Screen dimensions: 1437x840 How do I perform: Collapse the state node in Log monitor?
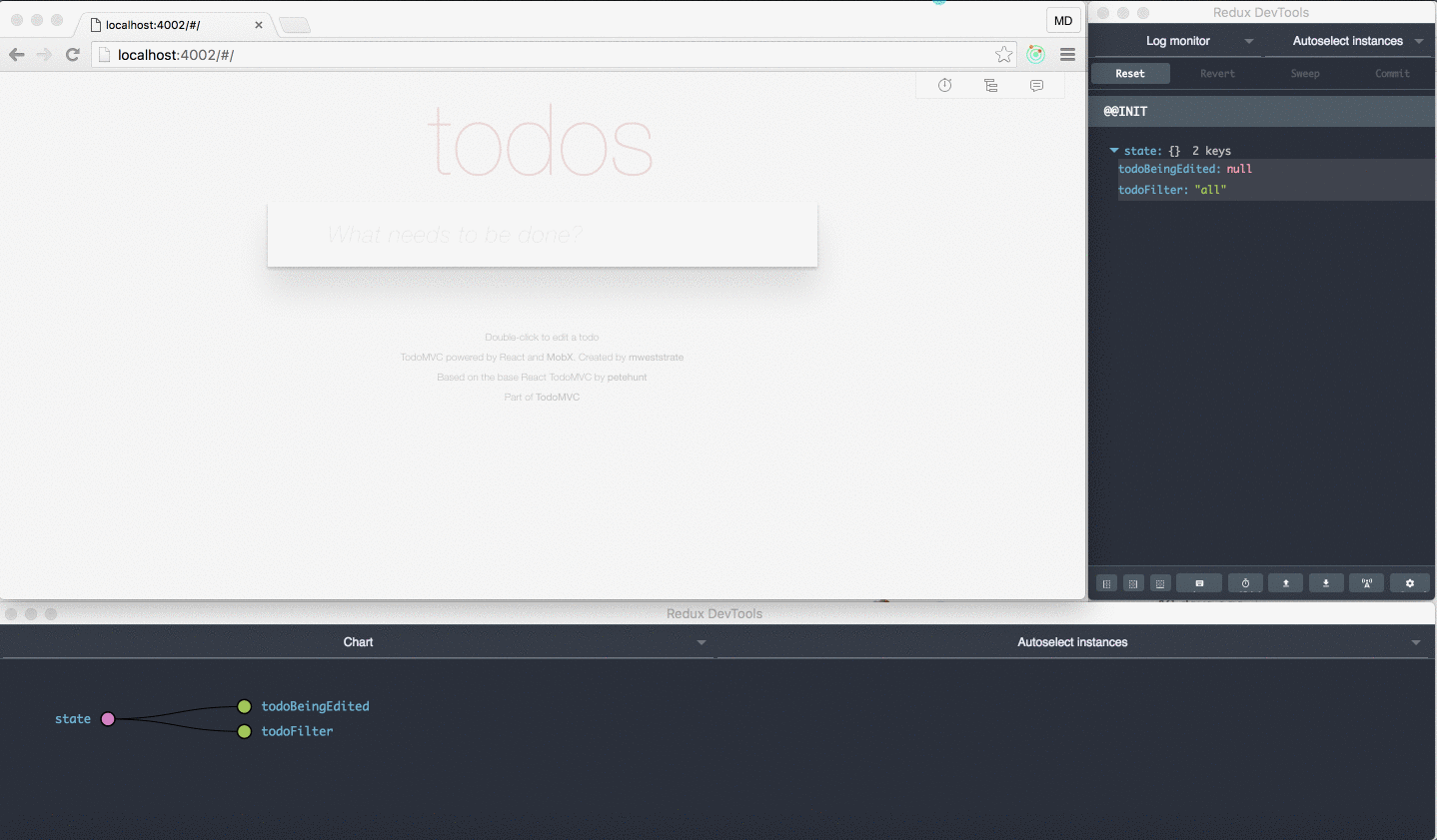pos(1114,150)
